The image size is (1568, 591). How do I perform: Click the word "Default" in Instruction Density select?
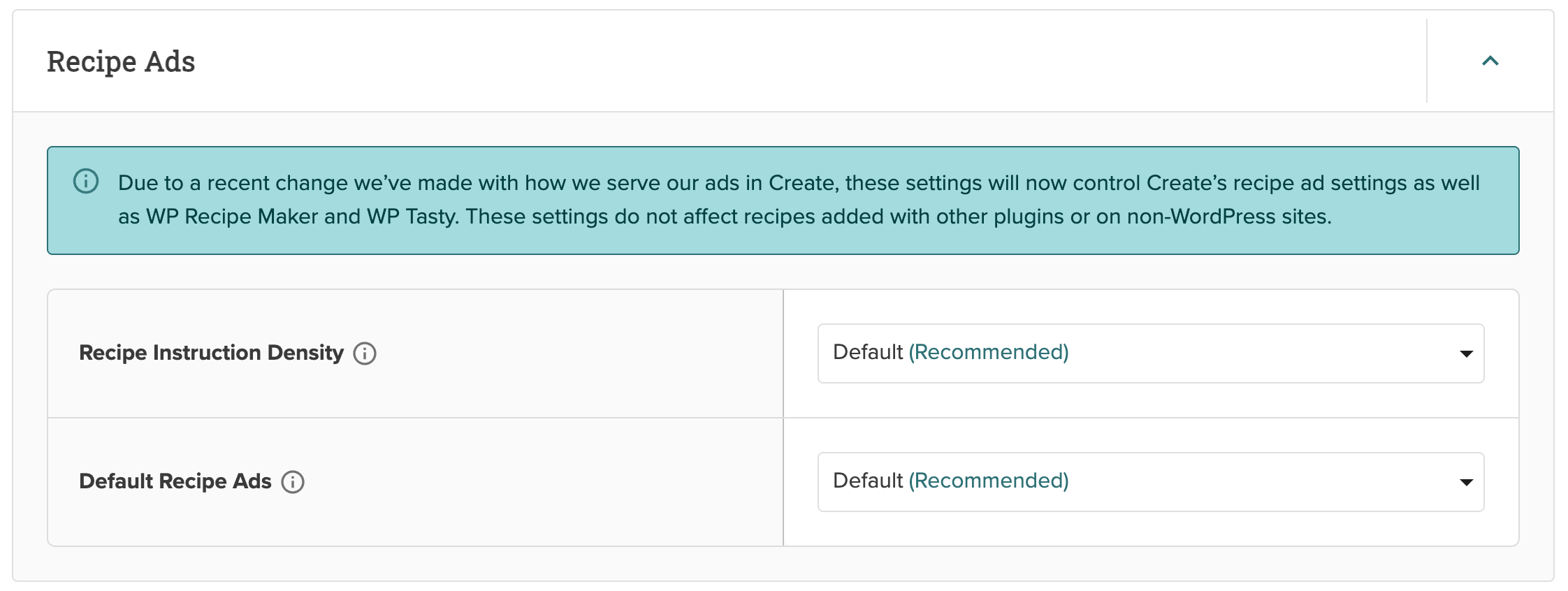868,352
